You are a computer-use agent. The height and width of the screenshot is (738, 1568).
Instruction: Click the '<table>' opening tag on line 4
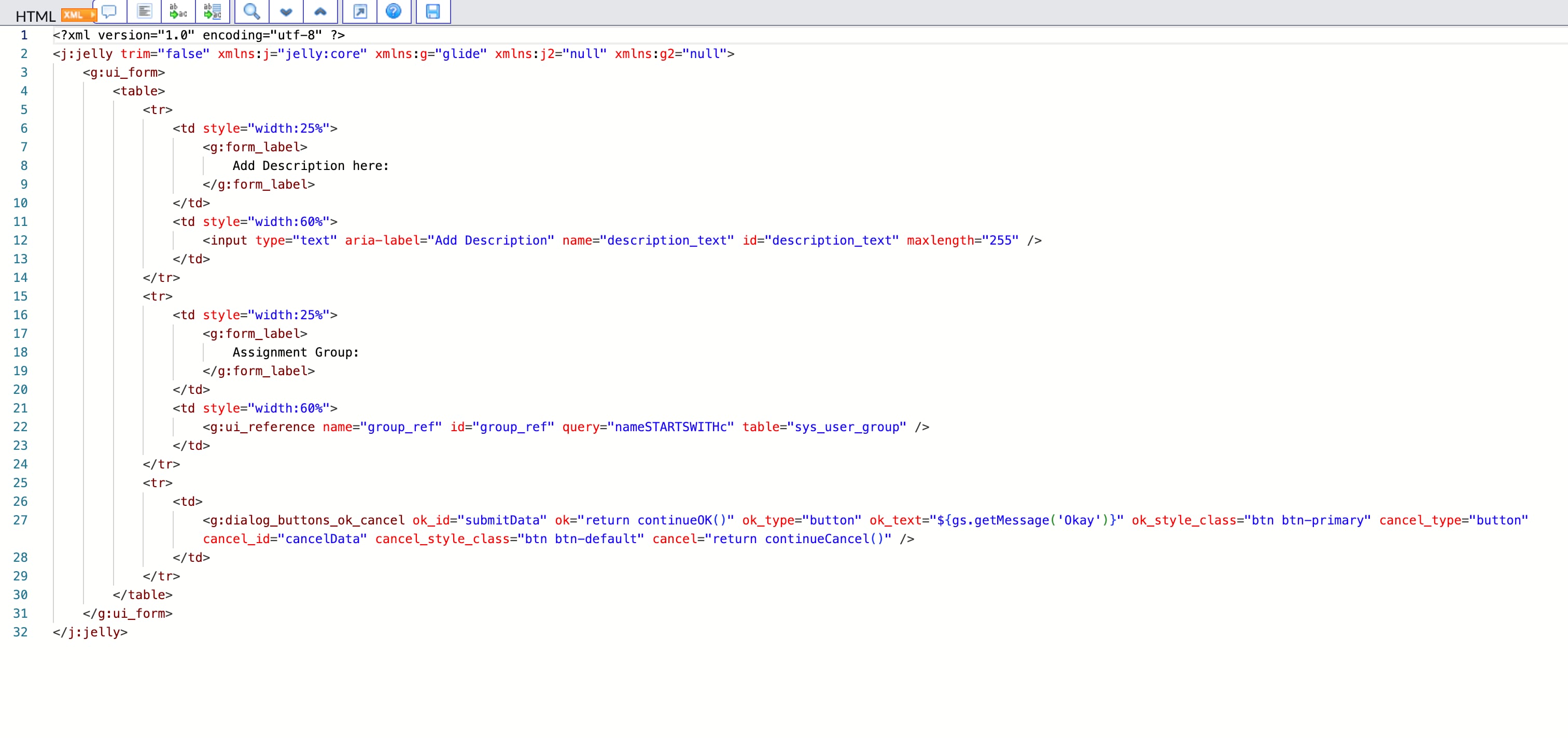click(x=139, y=91)
